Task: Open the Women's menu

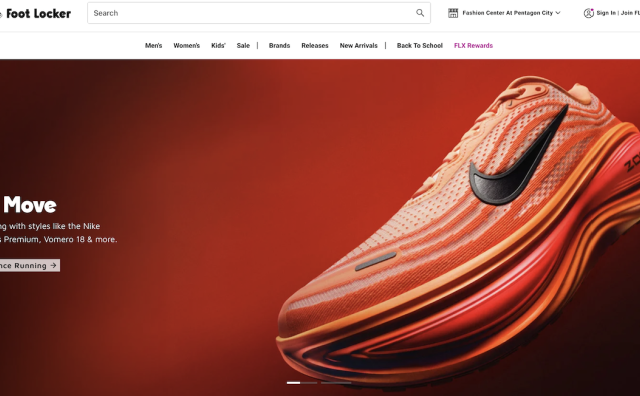Action: (187, 46)
